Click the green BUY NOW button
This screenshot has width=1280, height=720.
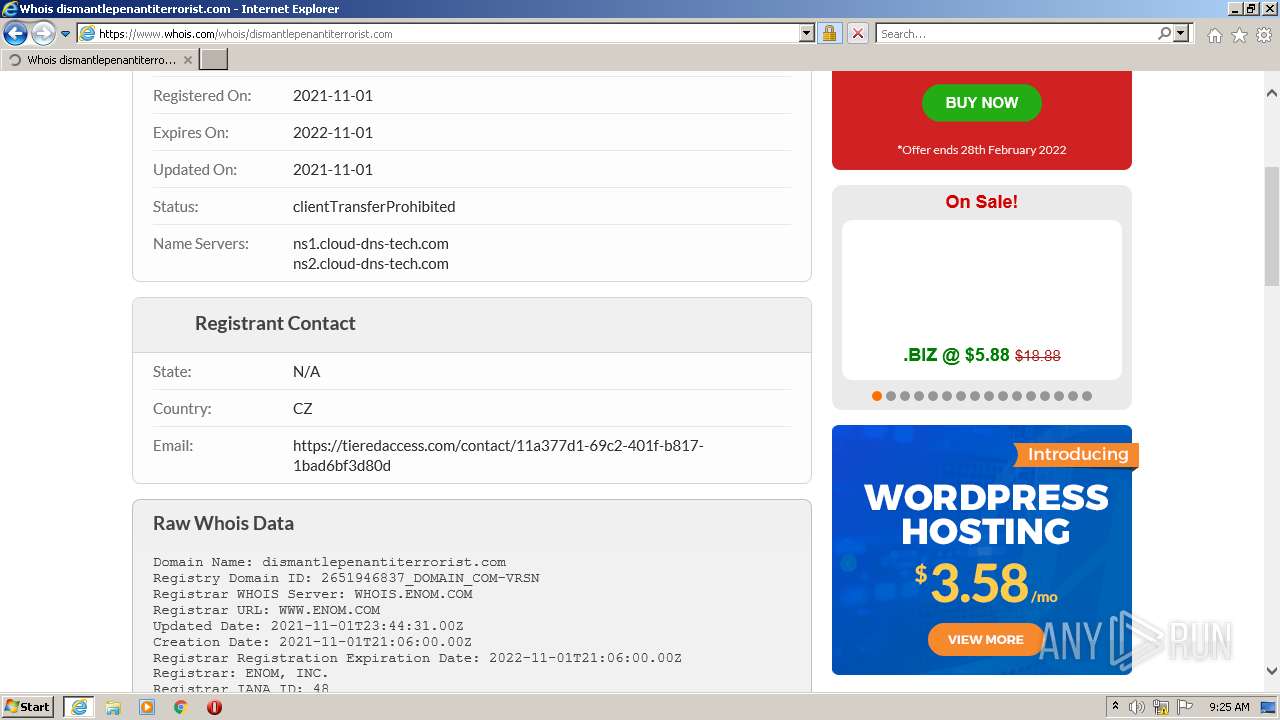981,102
